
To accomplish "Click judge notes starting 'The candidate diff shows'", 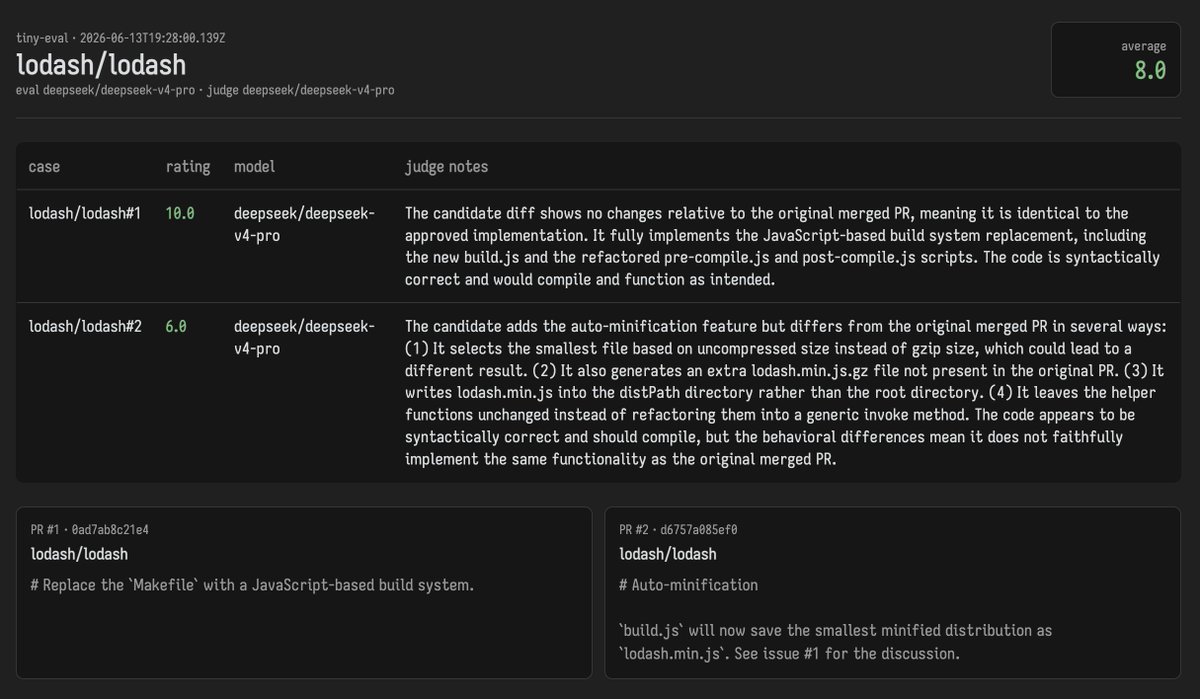I will [783, 246].
